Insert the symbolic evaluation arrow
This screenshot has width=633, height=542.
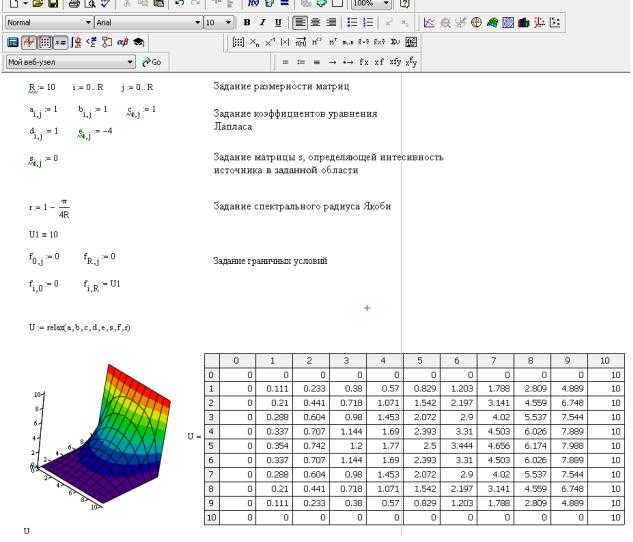coord(332,62)
